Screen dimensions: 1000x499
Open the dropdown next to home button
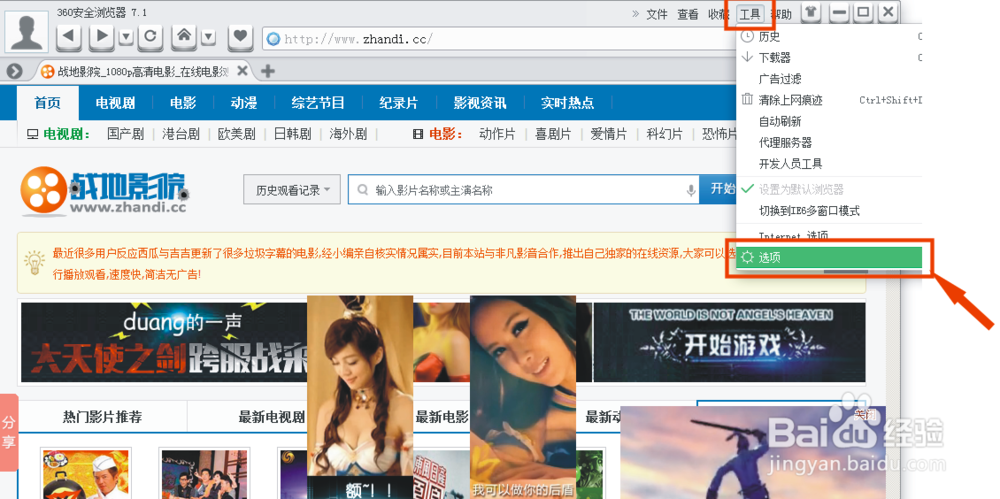click(x=208, y=38)
